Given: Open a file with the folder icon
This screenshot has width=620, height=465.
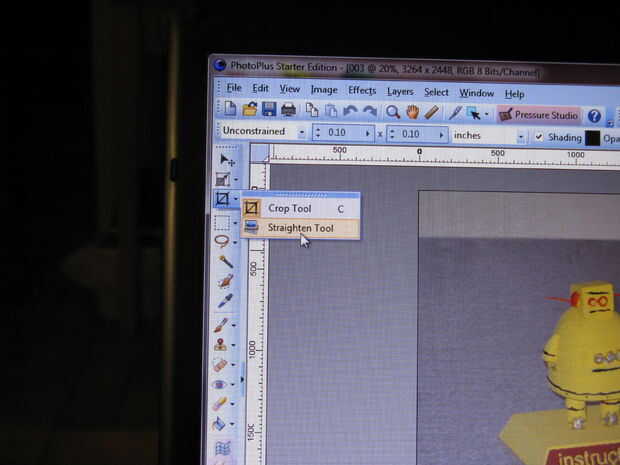Looking at the screenshot, I should coord(250,109).
